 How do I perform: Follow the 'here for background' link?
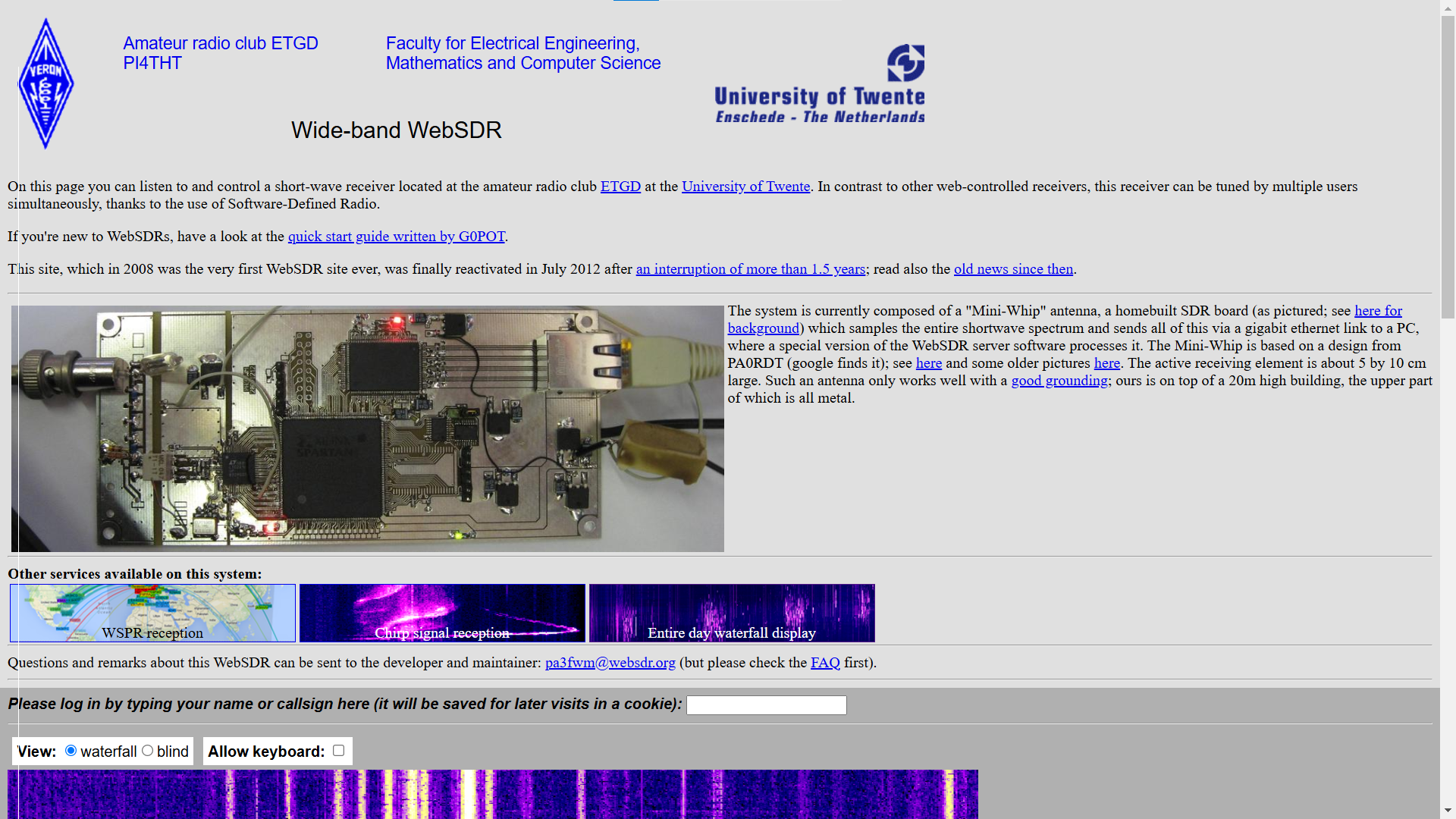1378,311
